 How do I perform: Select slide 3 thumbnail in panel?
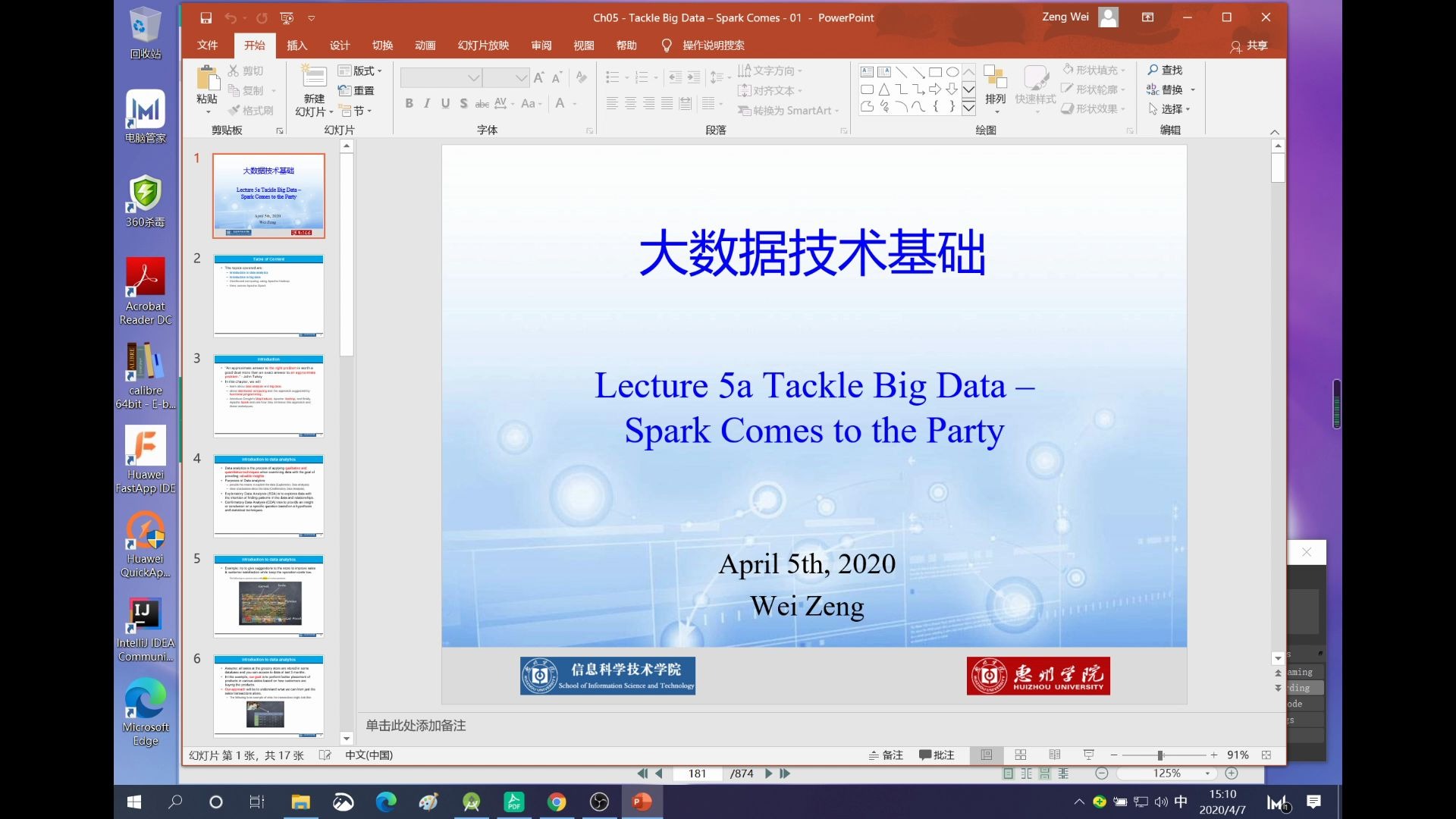pos(268,396)
